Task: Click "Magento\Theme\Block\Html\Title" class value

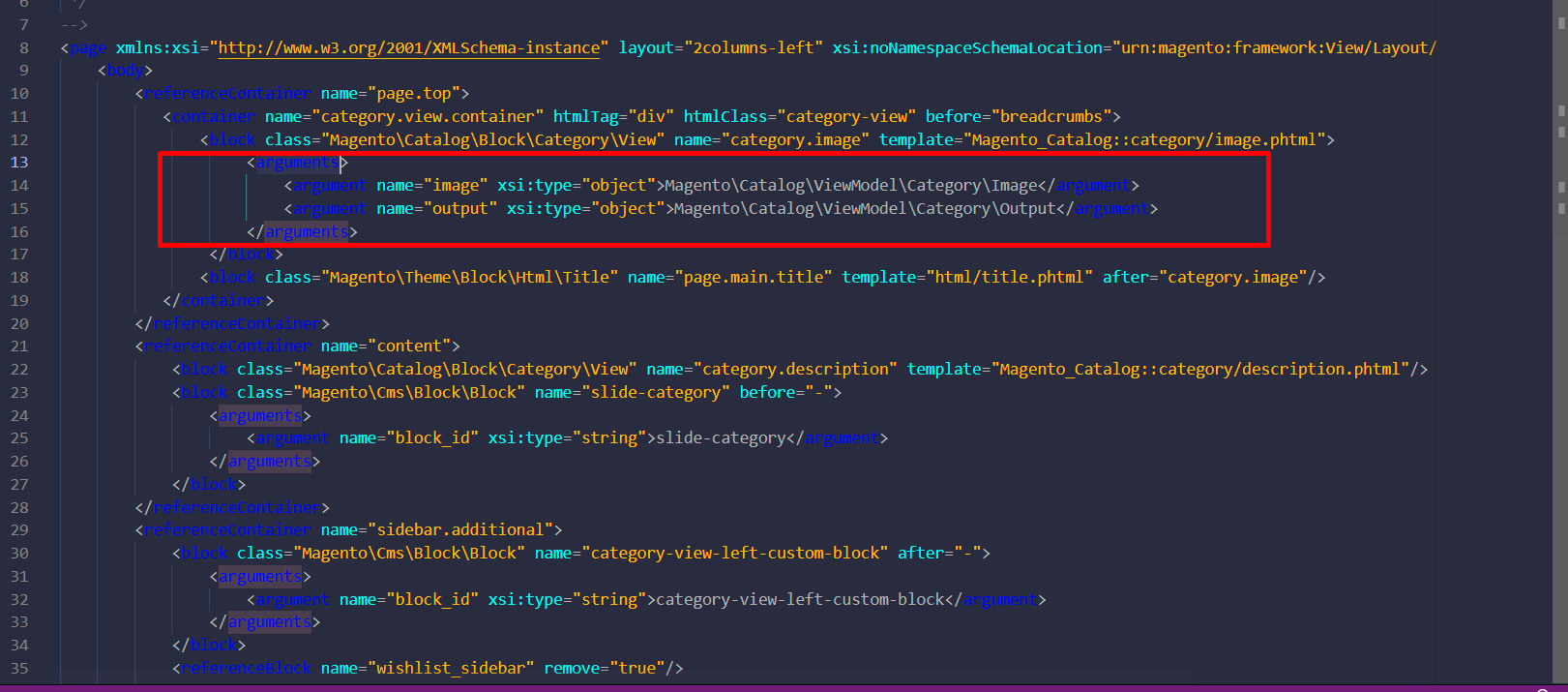Action: 469,278
